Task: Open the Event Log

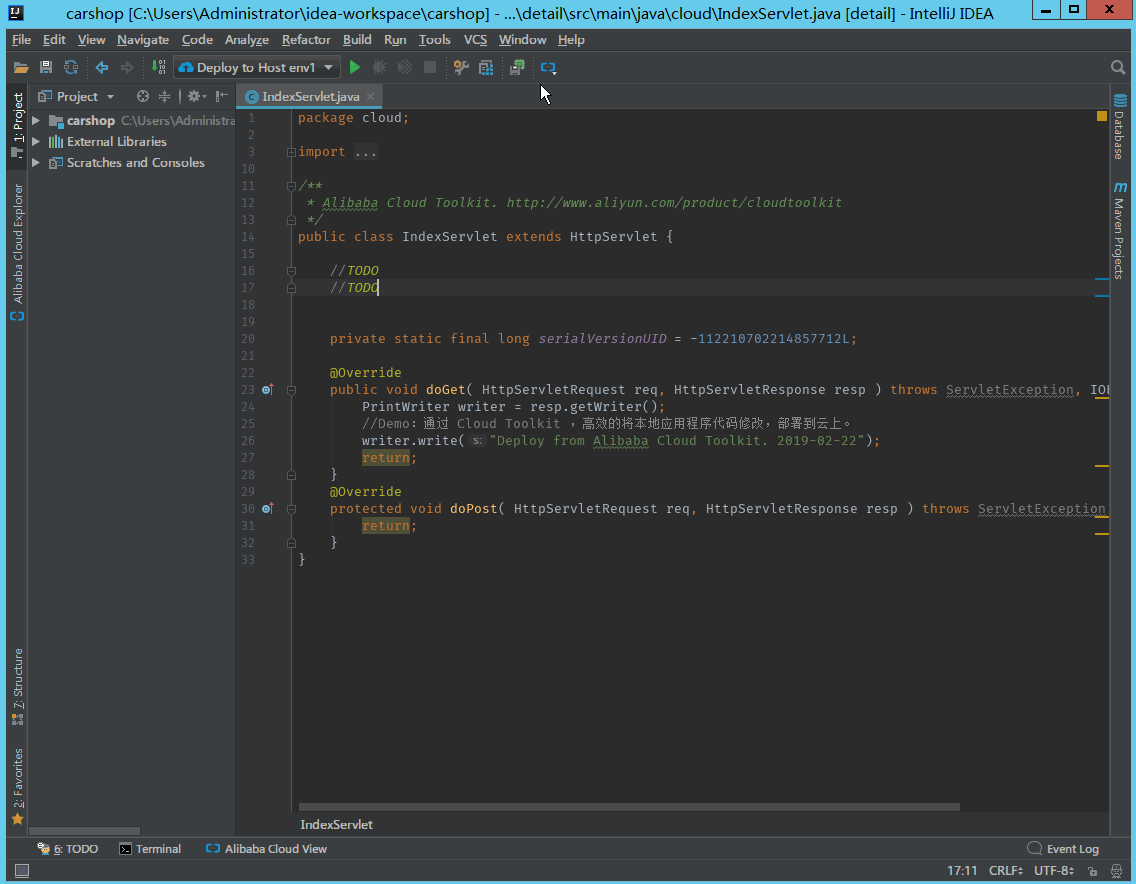Action: click(1063, 848)
